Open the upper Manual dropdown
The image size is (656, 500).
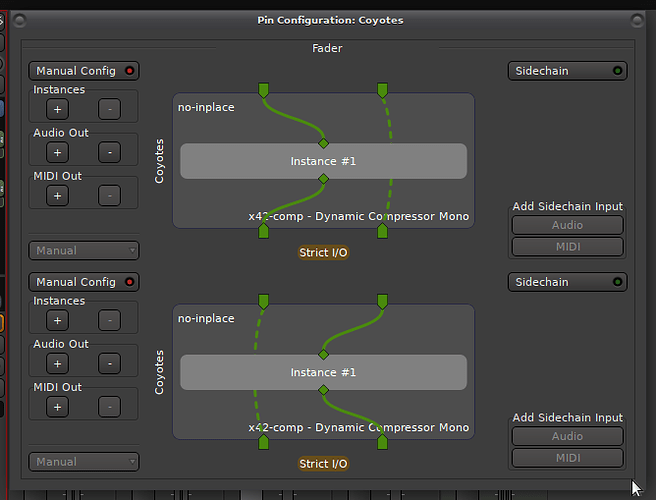(84, 250)
